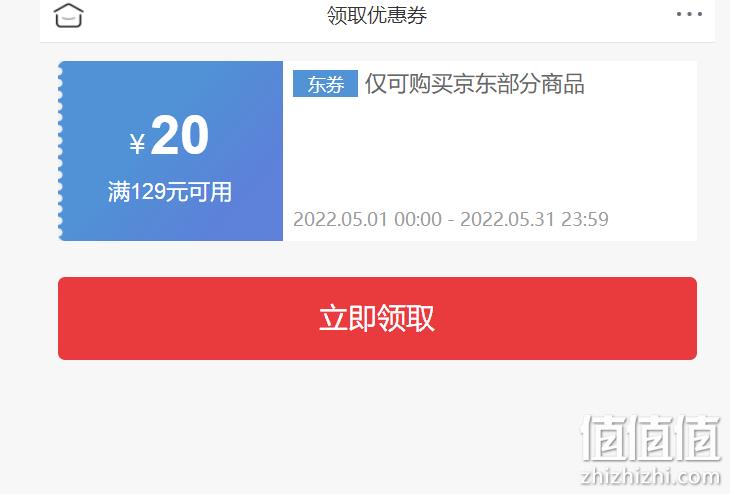Click the start date 2022.05.01 00:00
730x494 pixels.
(x=367, y=219)
